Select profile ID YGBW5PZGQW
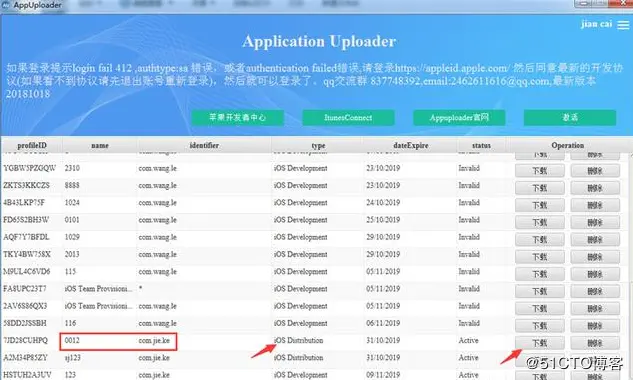633x380 pixels. tap(29, 168)
